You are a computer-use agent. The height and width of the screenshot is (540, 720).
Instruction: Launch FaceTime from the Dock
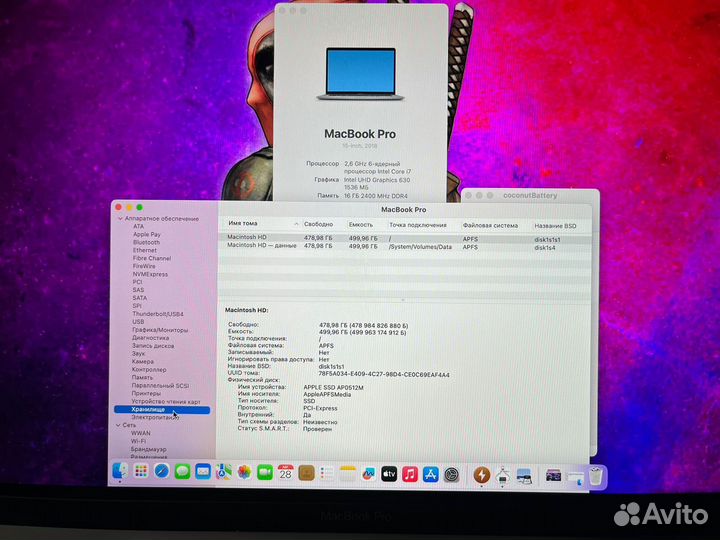[265, 472]
